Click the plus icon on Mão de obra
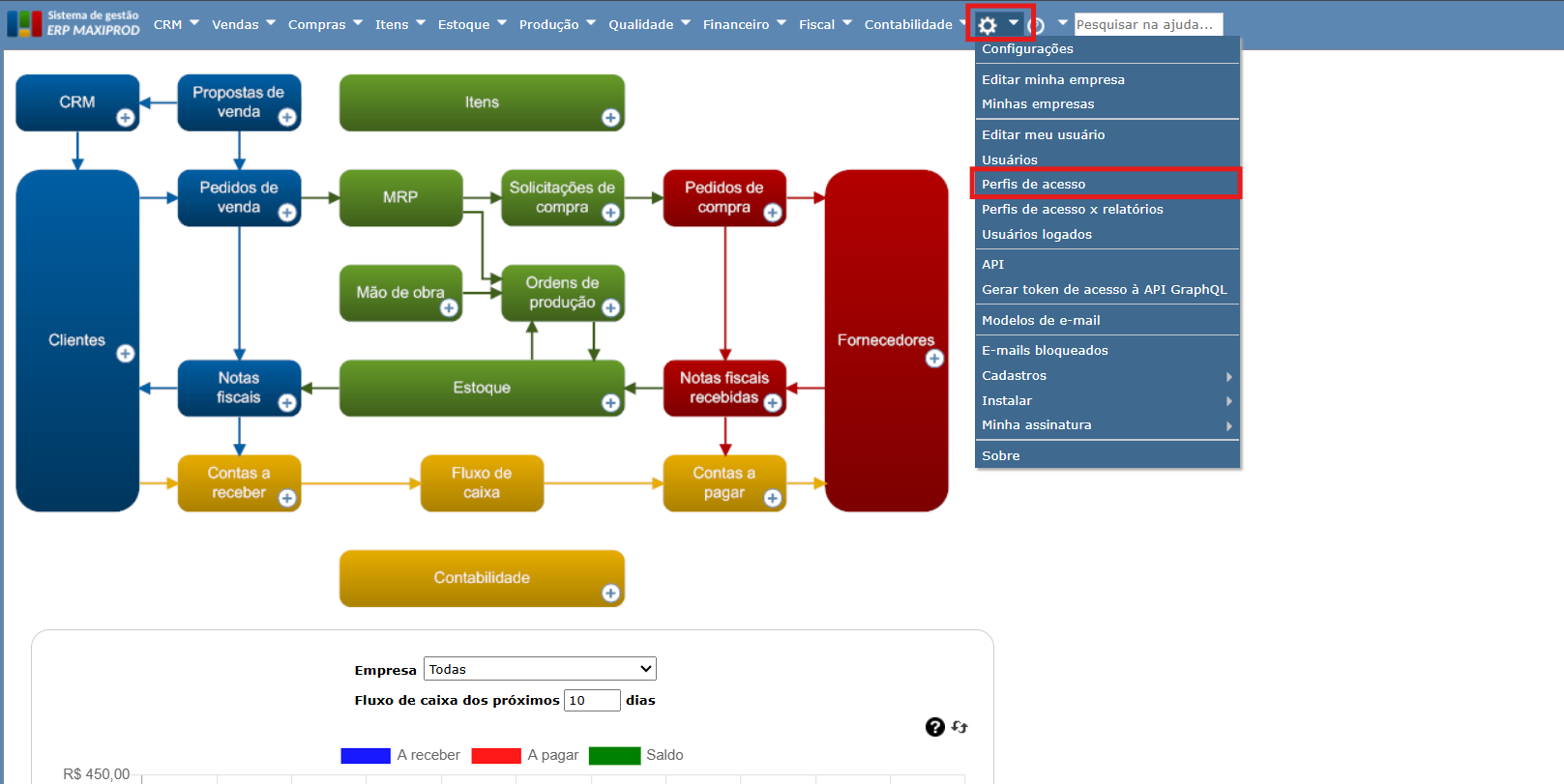The width and height of the screenshot is (1564, 784). [449, 307]
